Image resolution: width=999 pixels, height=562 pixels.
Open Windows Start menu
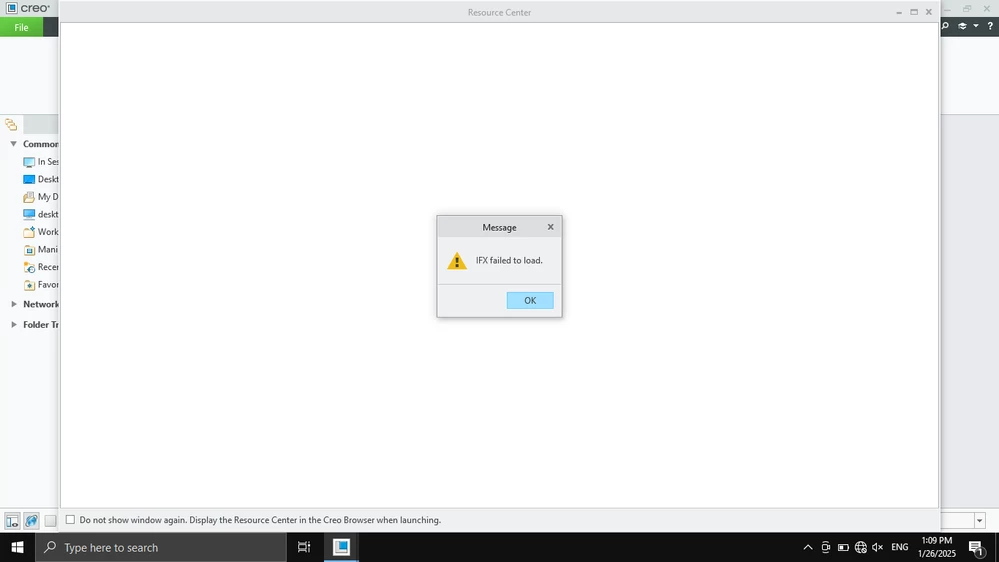[17, 547]
